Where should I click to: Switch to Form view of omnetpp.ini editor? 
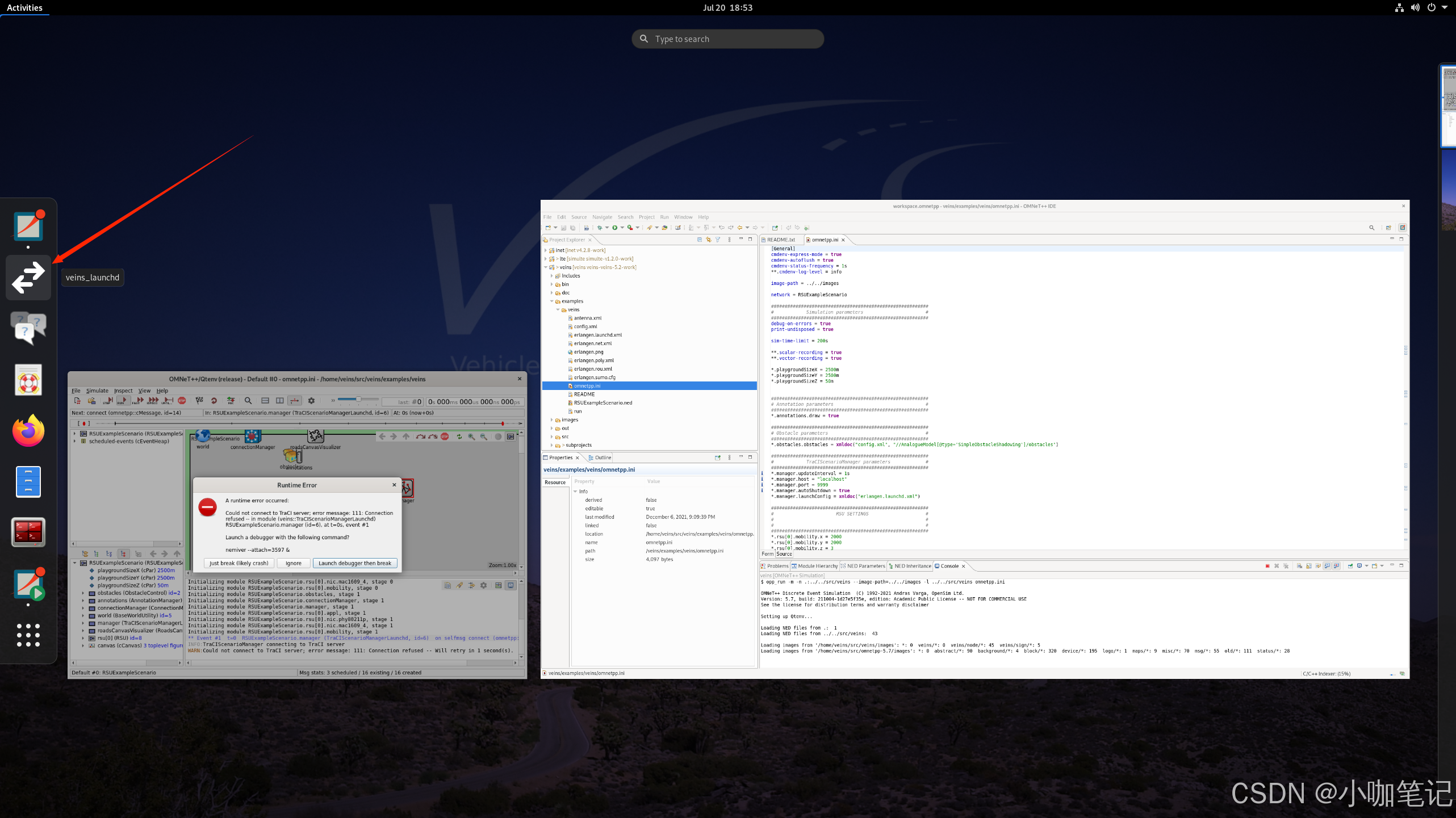pyautogui.click(x=768, y=554)
